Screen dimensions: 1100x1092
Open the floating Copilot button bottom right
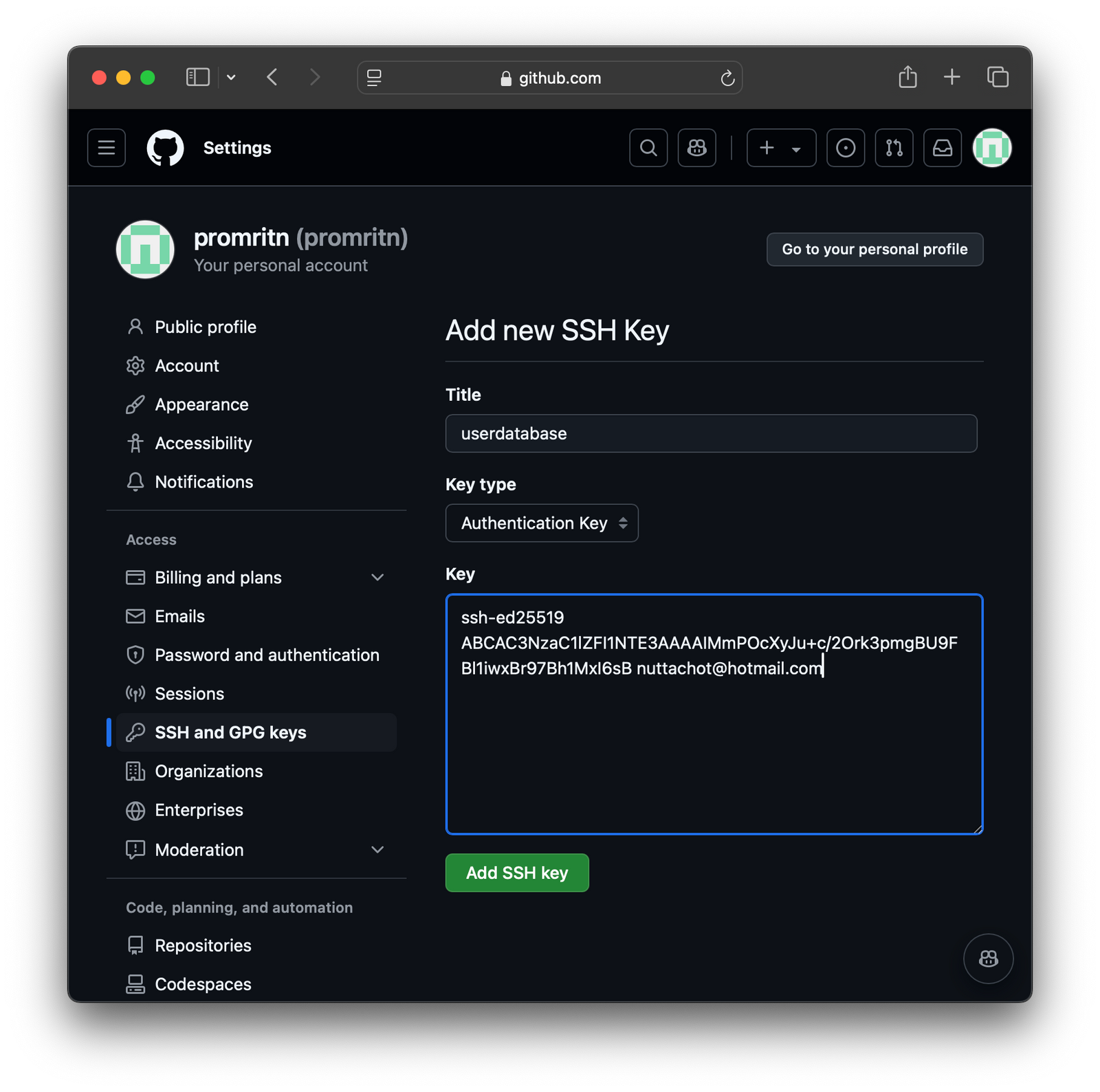coord(988,959)
